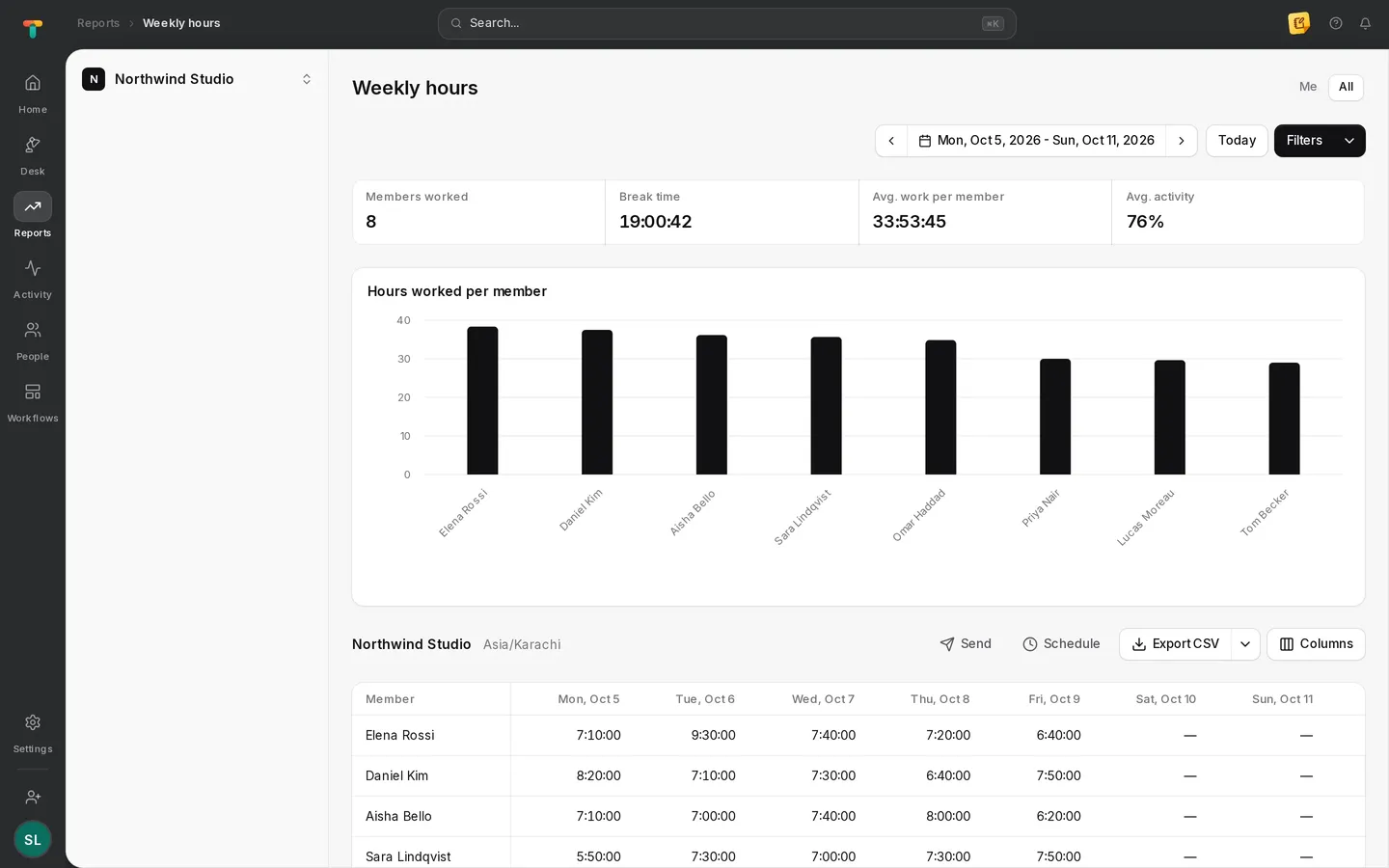Click the Sun, Oct 11 column header
1389x868 pixels.
pyautogui.click(x=1282, y=699)
